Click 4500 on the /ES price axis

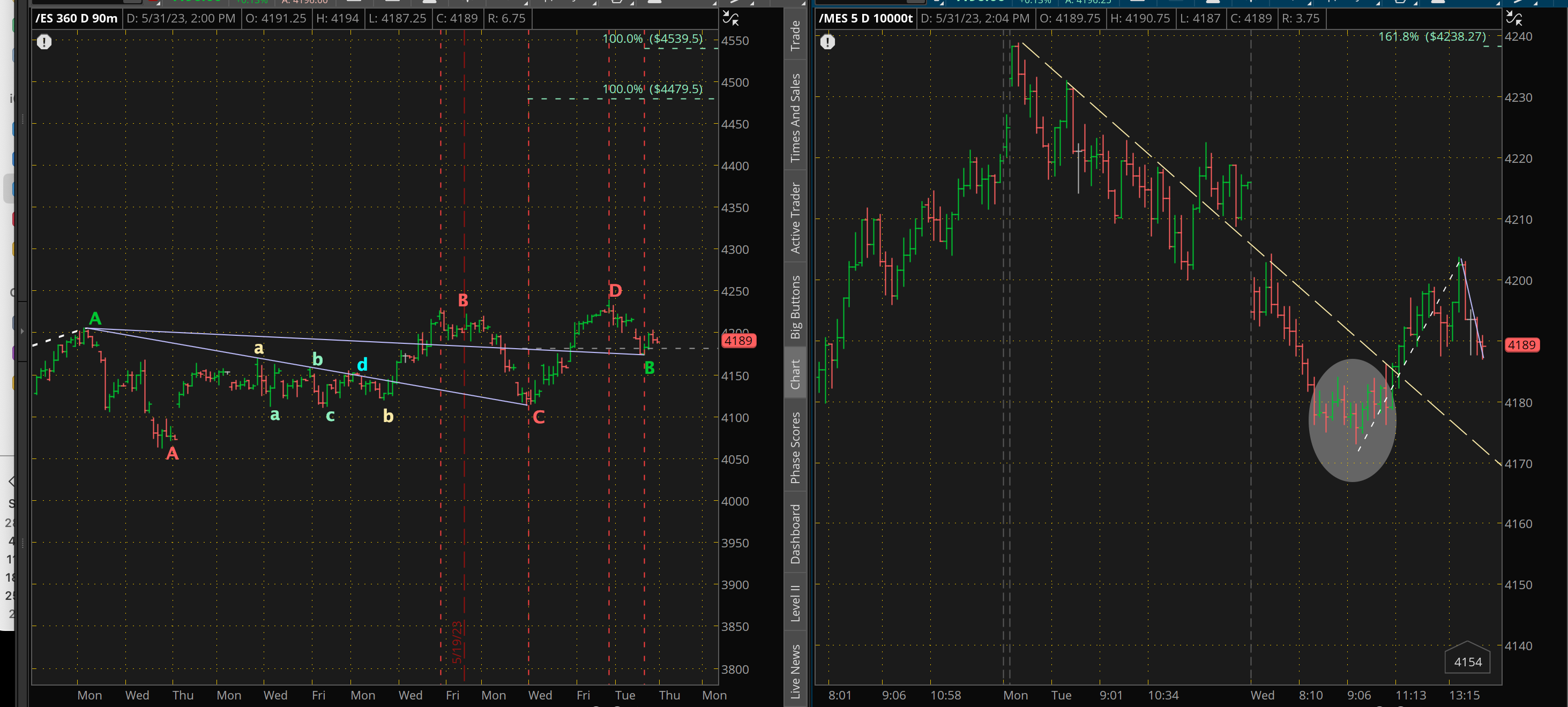point(735,82)
